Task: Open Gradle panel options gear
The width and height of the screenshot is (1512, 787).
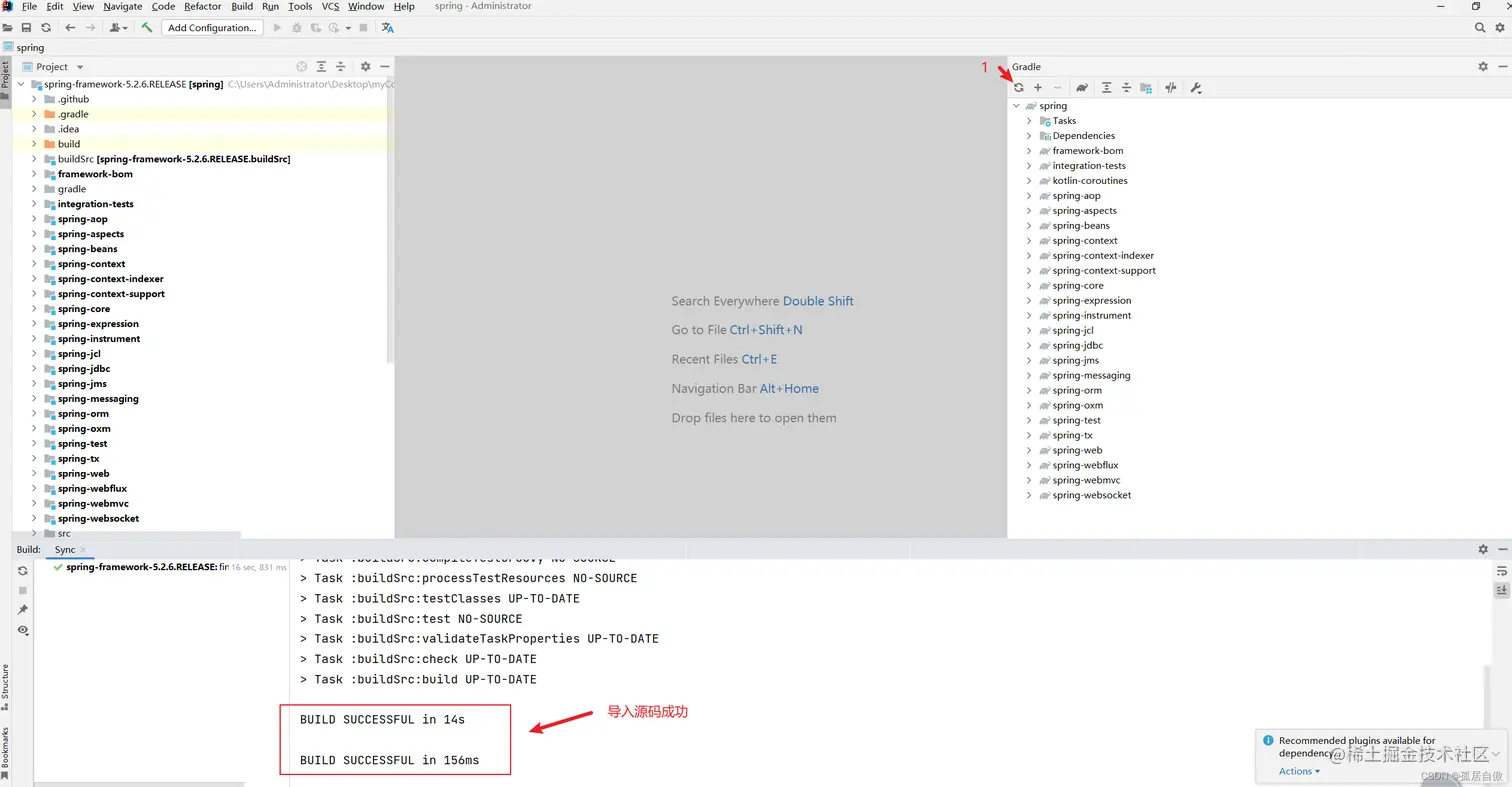Action: (1483, 67)
